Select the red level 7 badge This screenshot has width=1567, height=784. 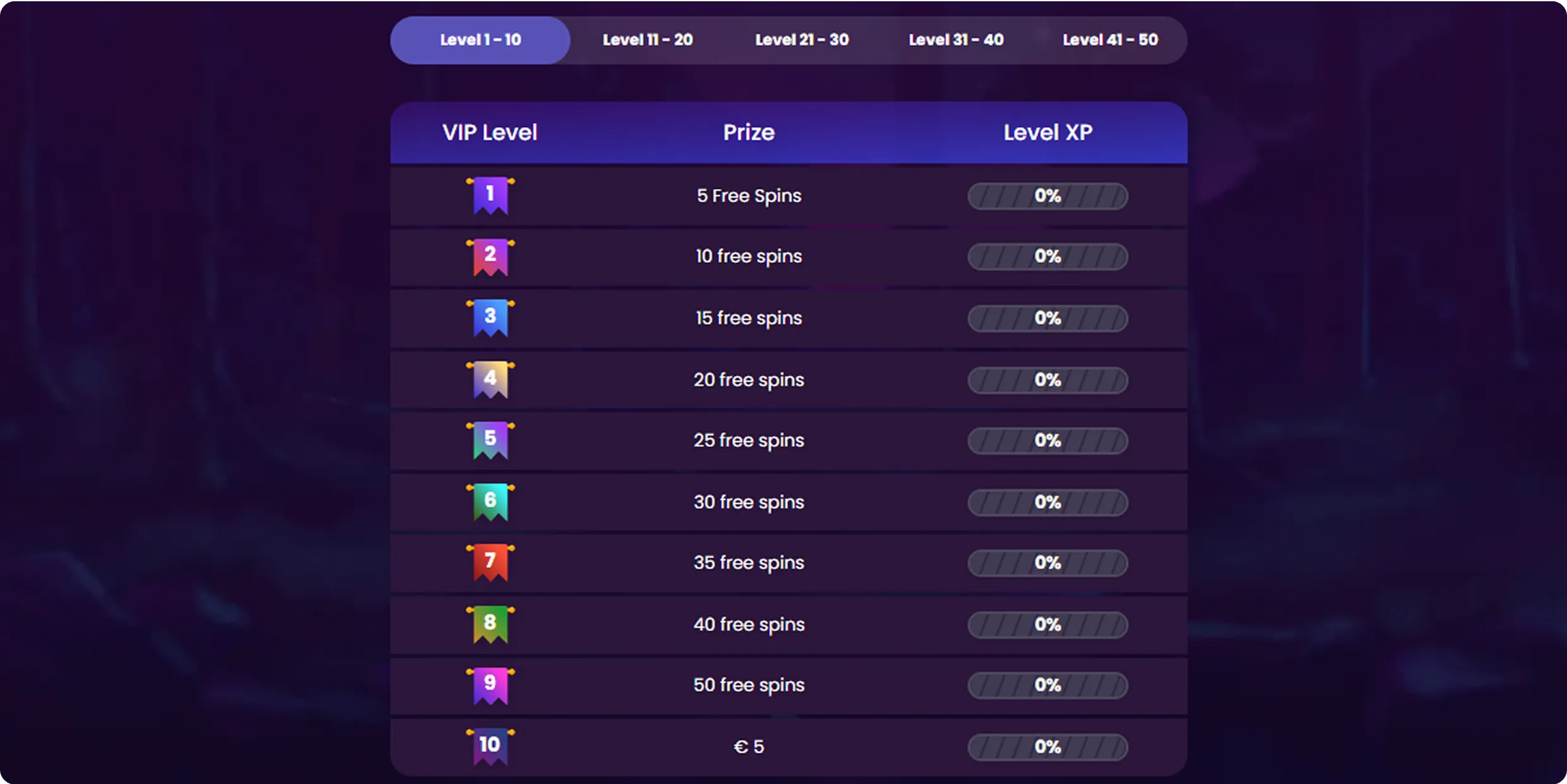pos(490,562)
